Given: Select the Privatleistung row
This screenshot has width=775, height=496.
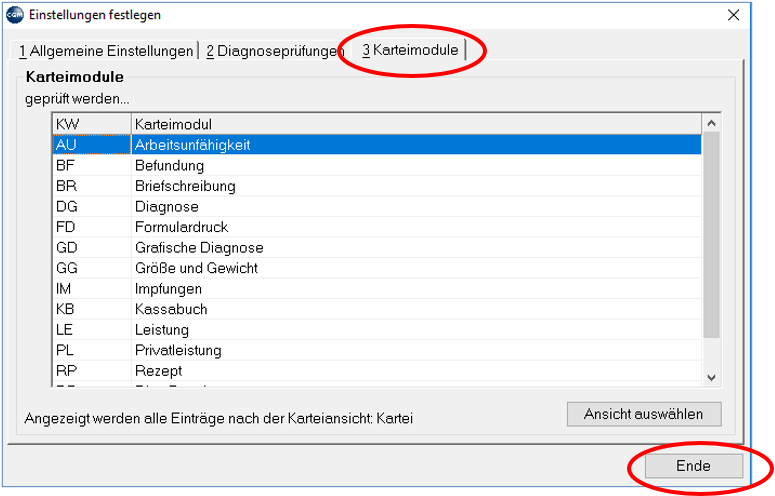Looking at the screenshot, I should point(377,350).
